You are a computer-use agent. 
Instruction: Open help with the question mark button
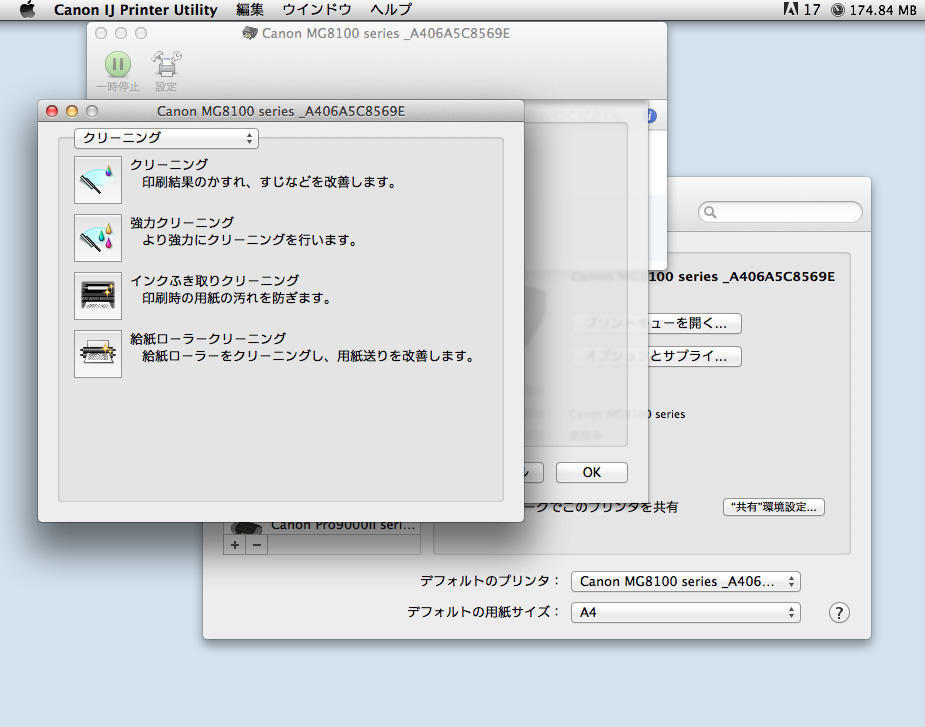click(x=839, y=613)
